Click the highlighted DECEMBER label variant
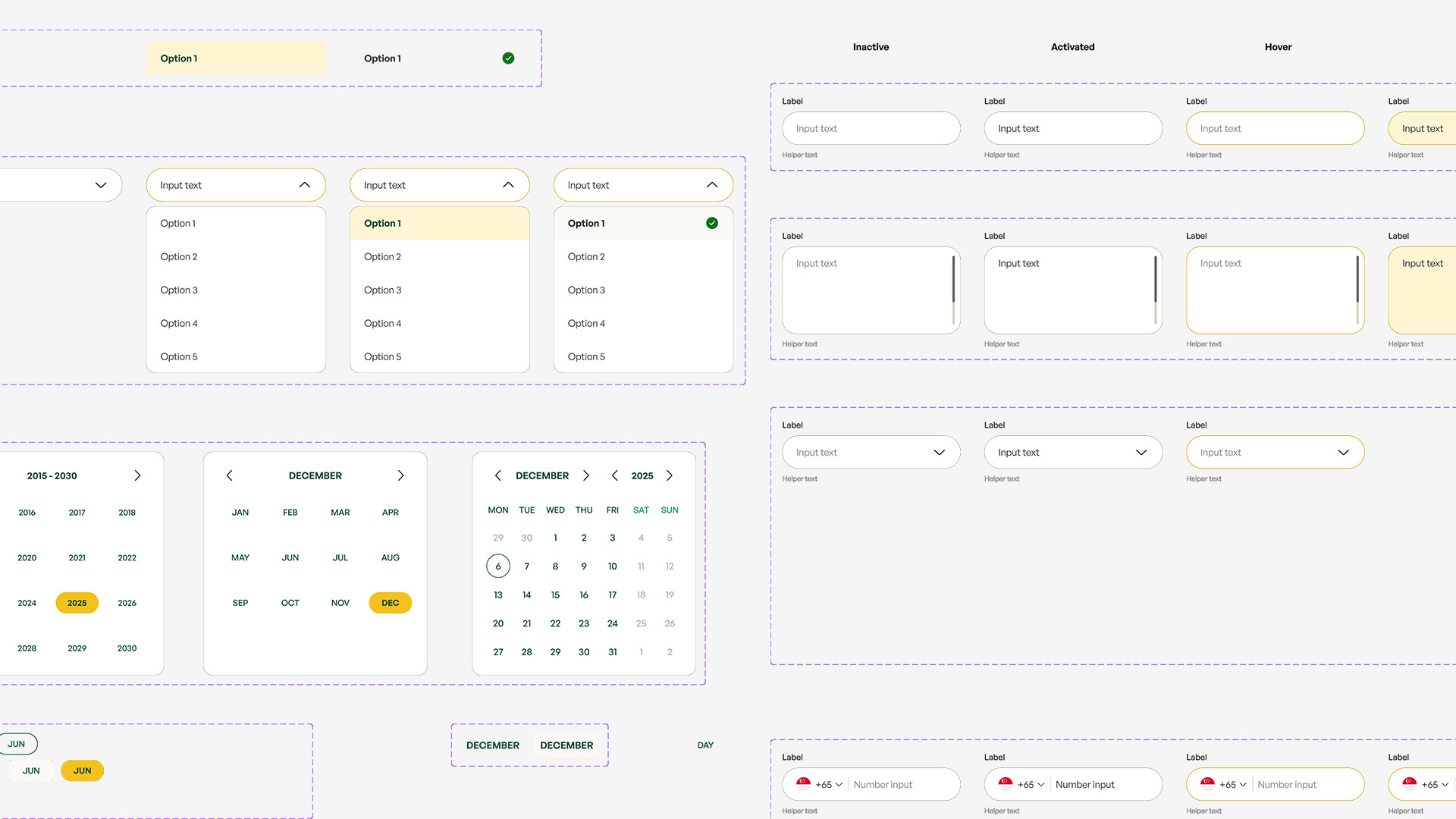 (566, 745)
